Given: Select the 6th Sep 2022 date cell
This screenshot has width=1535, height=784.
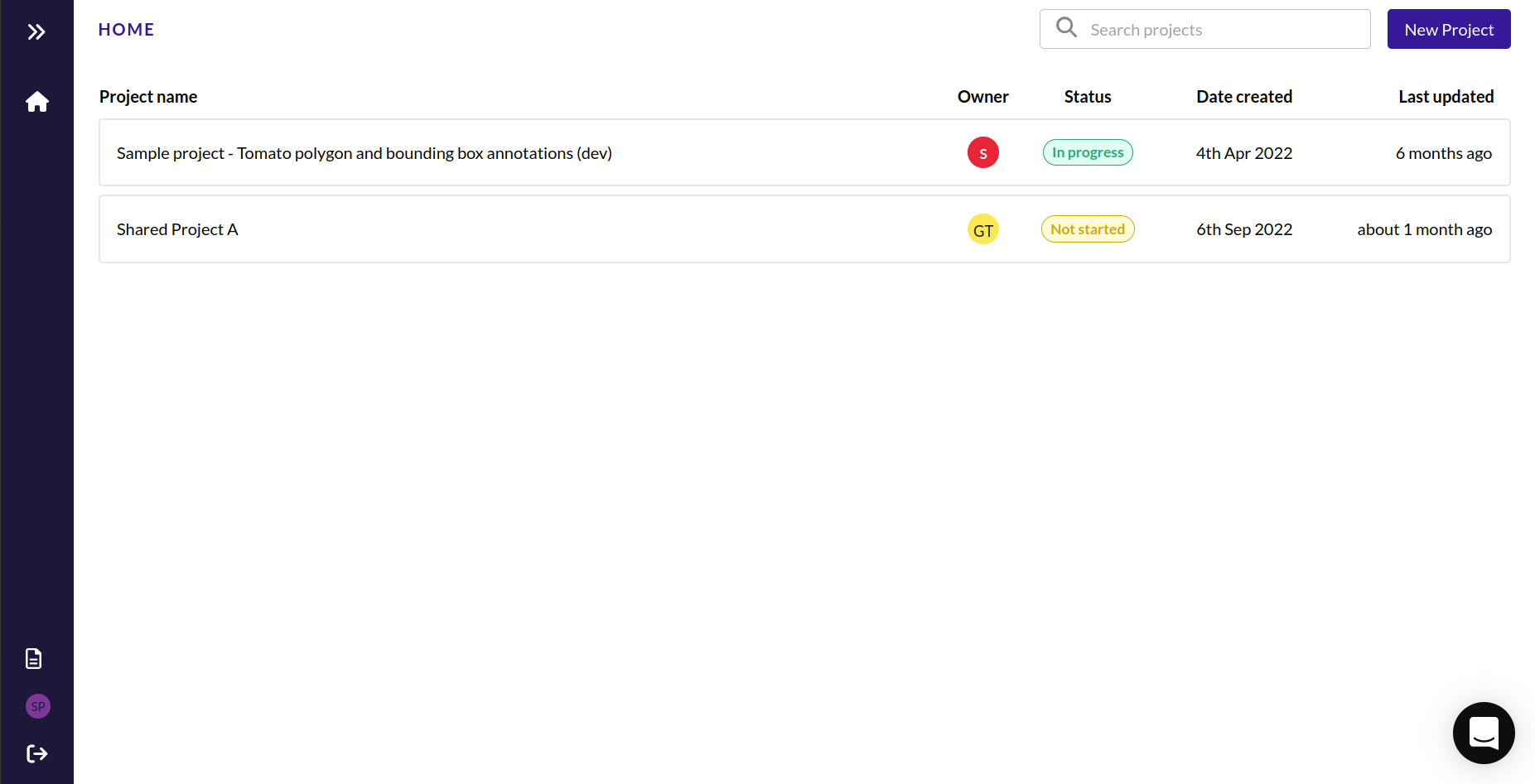Looking at the screenshot, I should [x=1244, y=229].
